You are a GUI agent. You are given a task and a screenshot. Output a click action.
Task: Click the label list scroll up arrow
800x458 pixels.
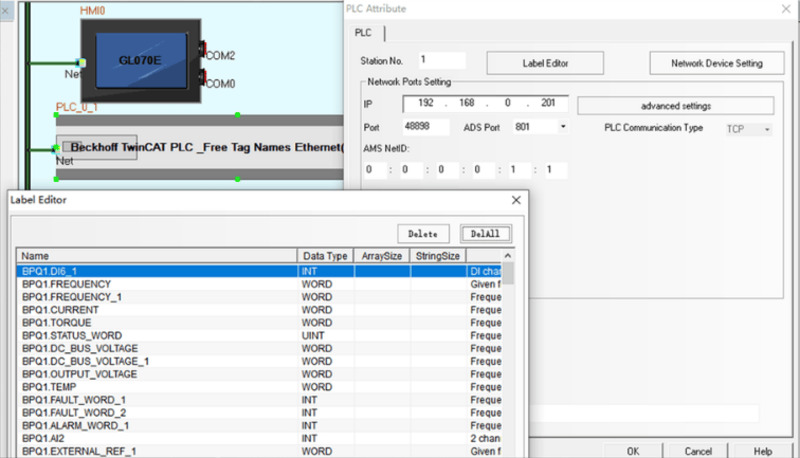pyautogui.click(x=508, y=256)
